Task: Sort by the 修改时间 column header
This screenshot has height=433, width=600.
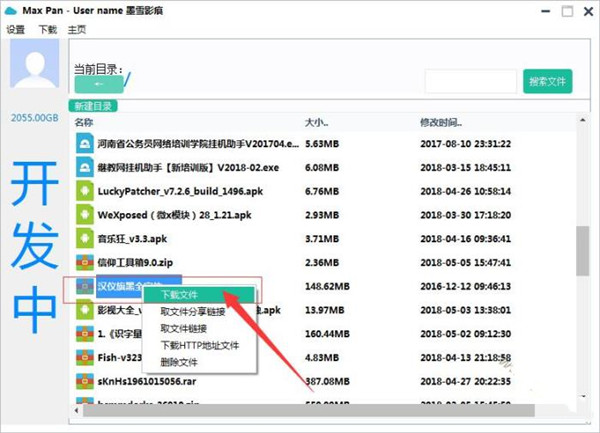Action: (x=441, y=122)
